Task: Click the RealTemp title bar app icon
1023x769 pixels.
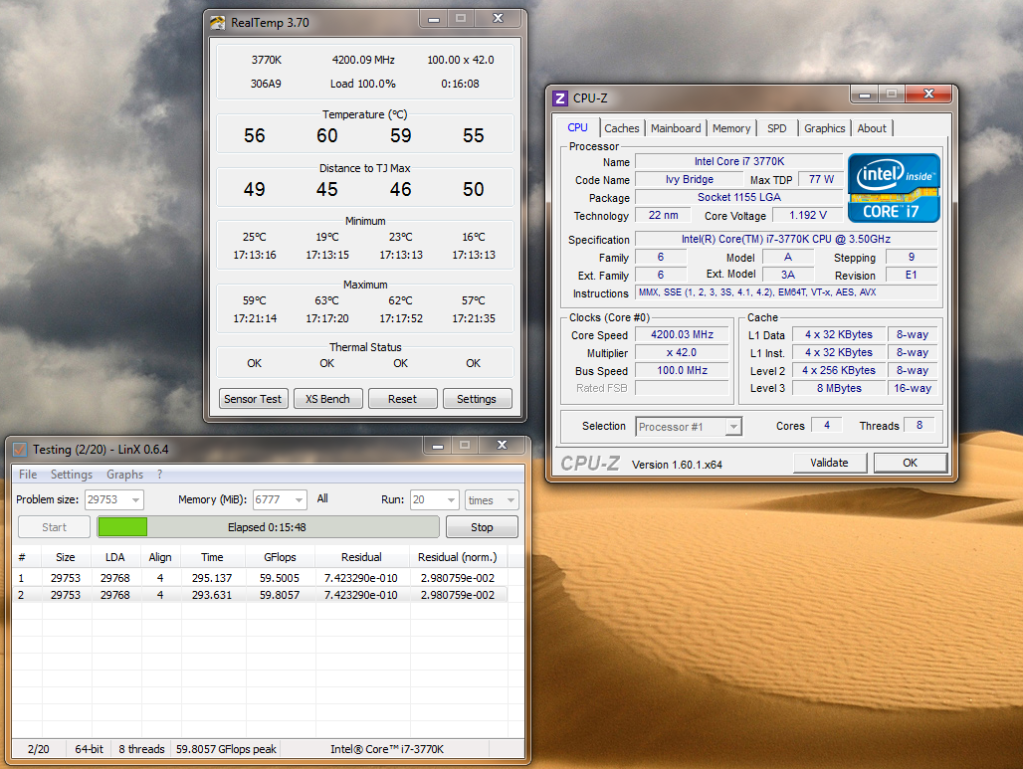Action: (217, 23)
